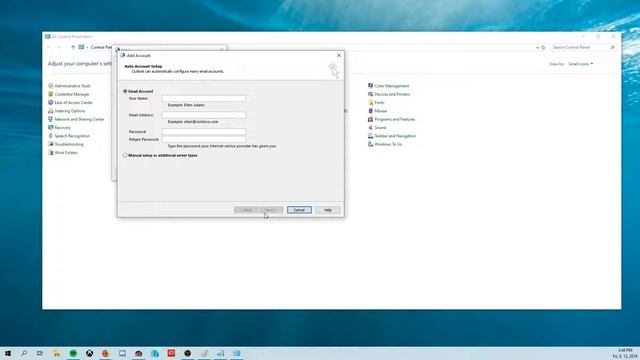The height and width of the screenshot is (360, 640).
Task: Open the Windows Start menu
Action: [x=8, y=353]
